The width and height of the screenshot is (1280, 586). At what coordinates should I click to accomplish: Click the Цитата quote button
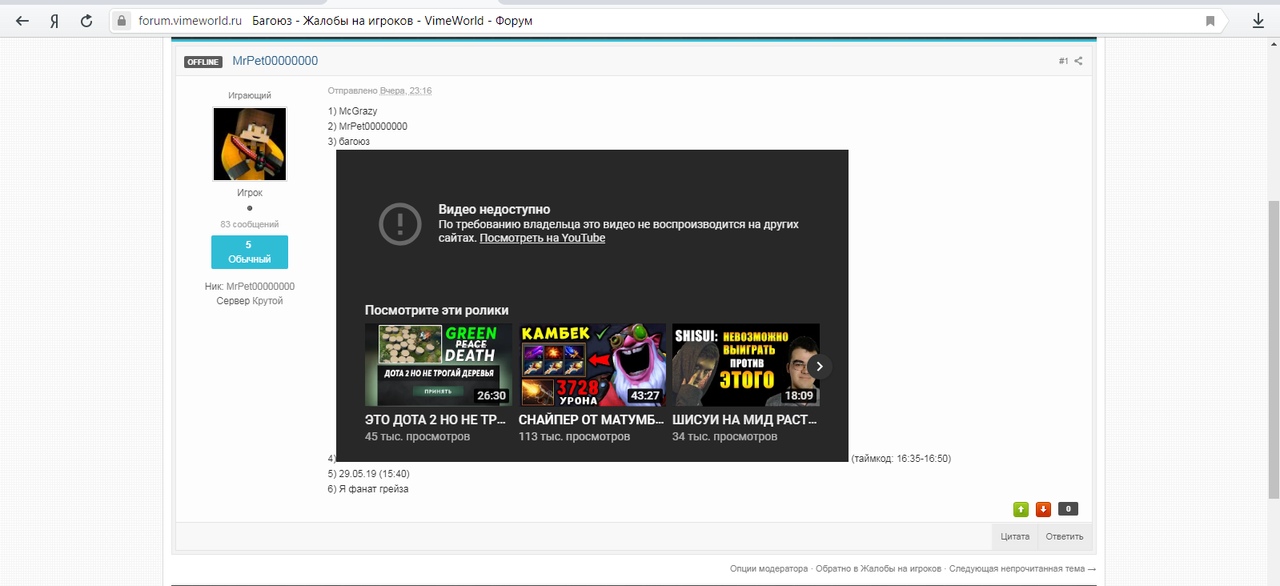pyautogui.click(x=1015, y=536)
